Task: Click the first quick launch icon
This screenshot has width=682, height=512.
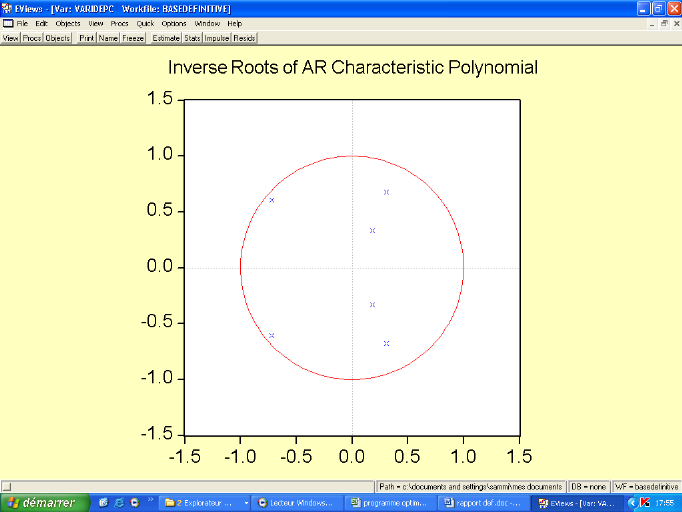Action: [x=103, y=503]
